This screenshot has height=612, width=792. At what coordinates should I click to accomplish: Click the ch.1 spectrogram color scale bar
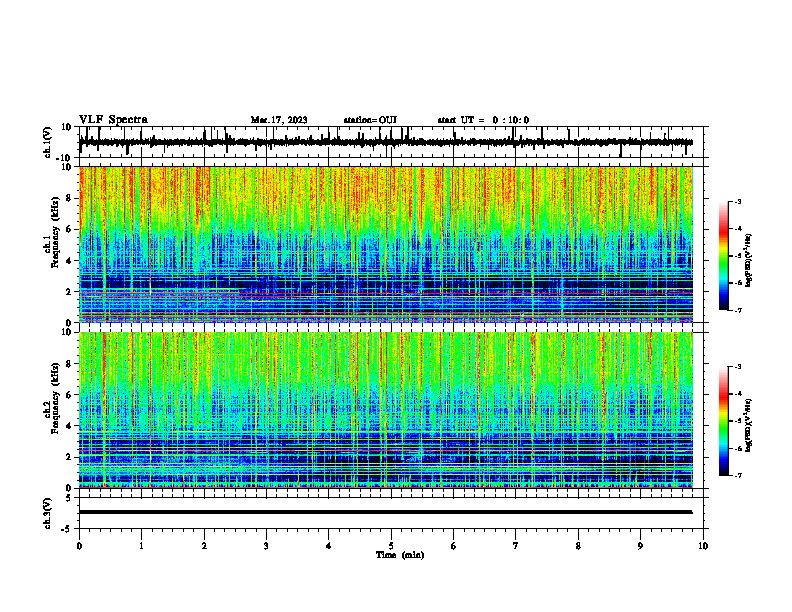click(x=724, y=256)
